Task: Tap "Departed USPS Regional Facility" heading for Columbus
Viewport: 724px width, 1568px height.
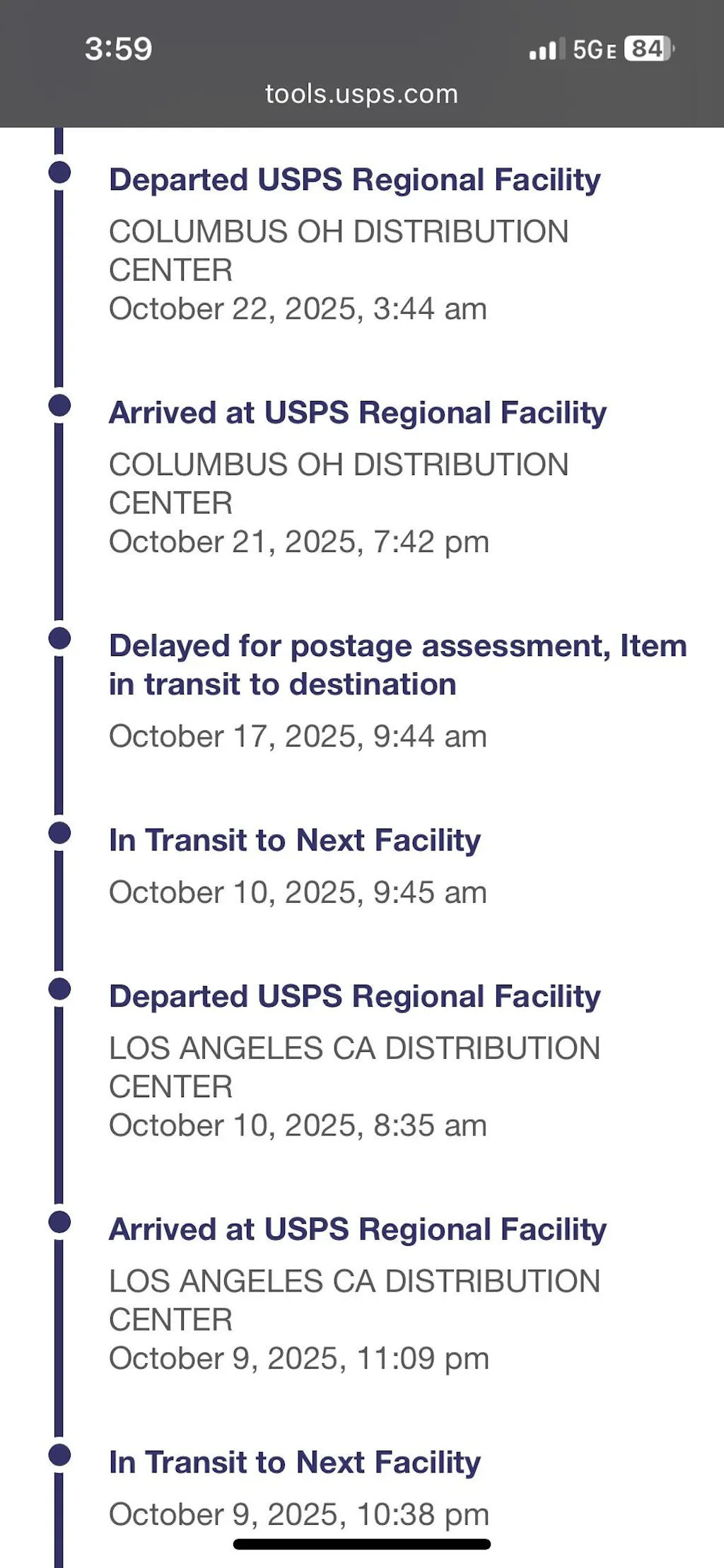Action: [x=354, y=180]
